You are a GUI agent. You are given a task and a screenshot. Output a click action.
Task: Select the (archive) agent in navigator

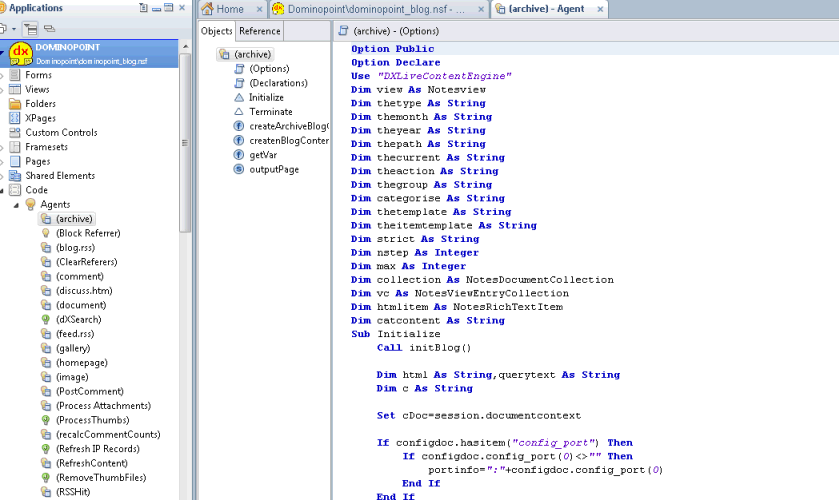[67, 219]
